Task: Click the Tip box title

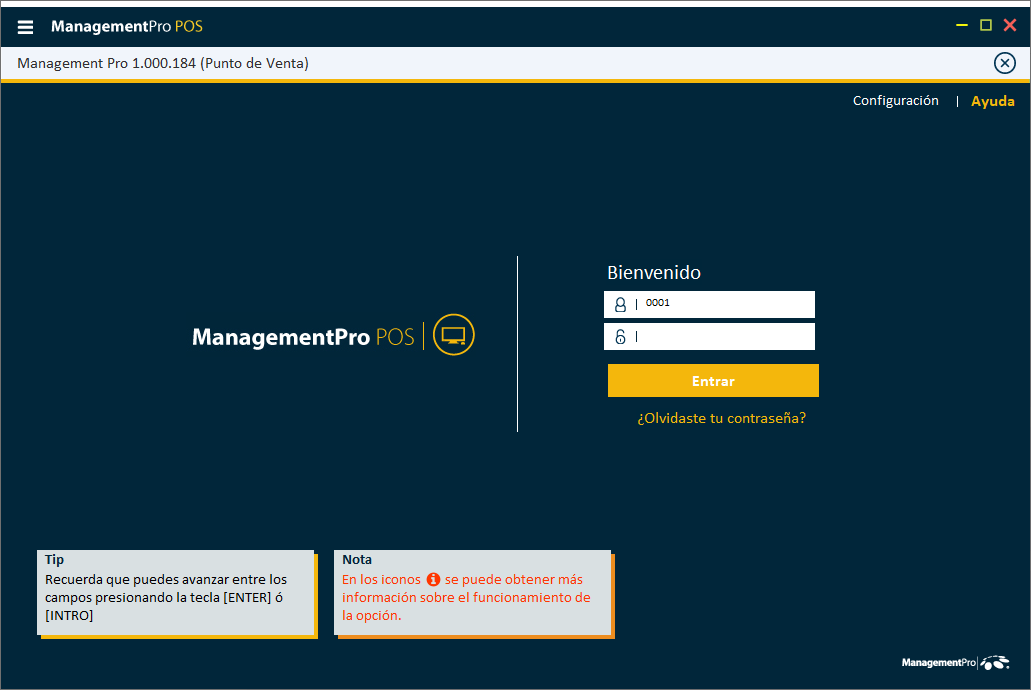Action: pyautogui.click(x=54, y=560)
